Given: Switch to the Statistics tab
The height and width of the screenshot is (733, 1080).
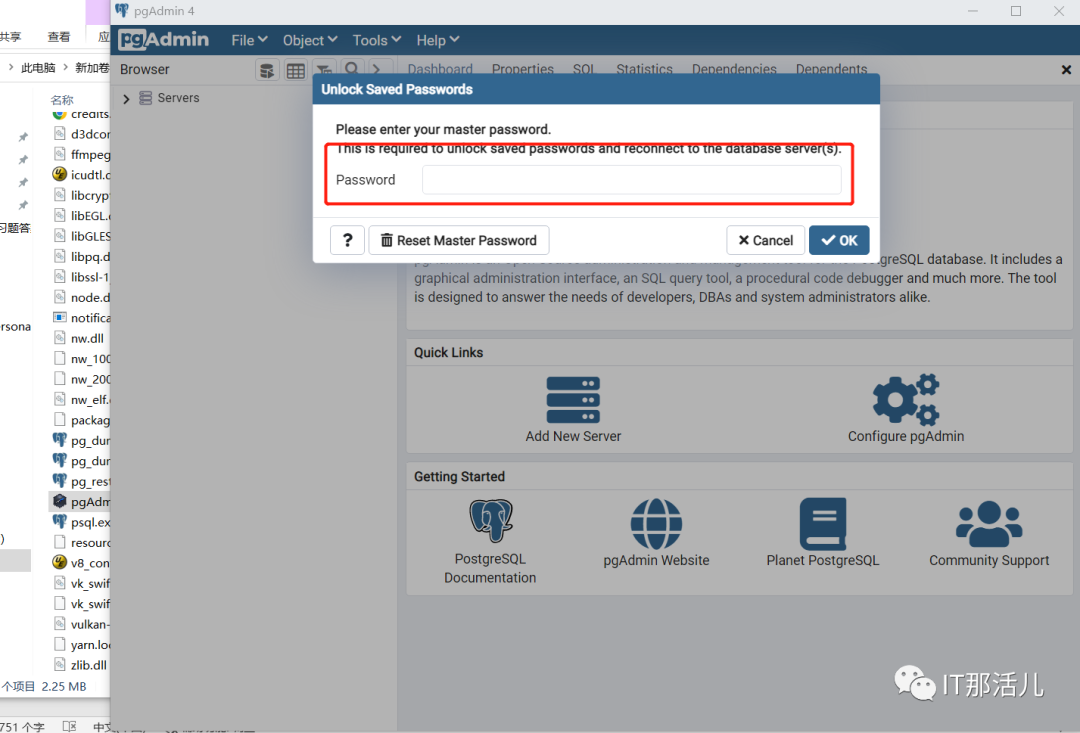Looking at the screenshot, I should point(644,69).
